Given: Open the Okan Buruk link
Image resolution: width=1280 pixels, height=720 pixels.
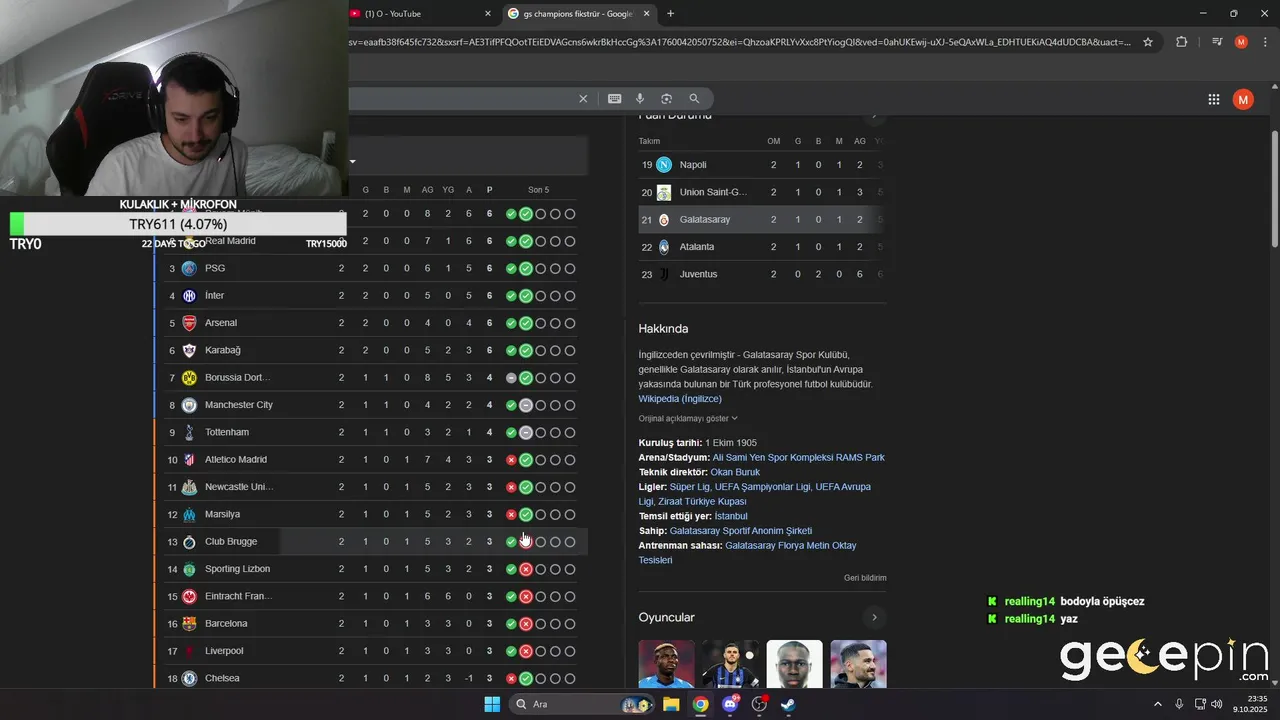Looking at the screenshot, I should pos(735,472).
